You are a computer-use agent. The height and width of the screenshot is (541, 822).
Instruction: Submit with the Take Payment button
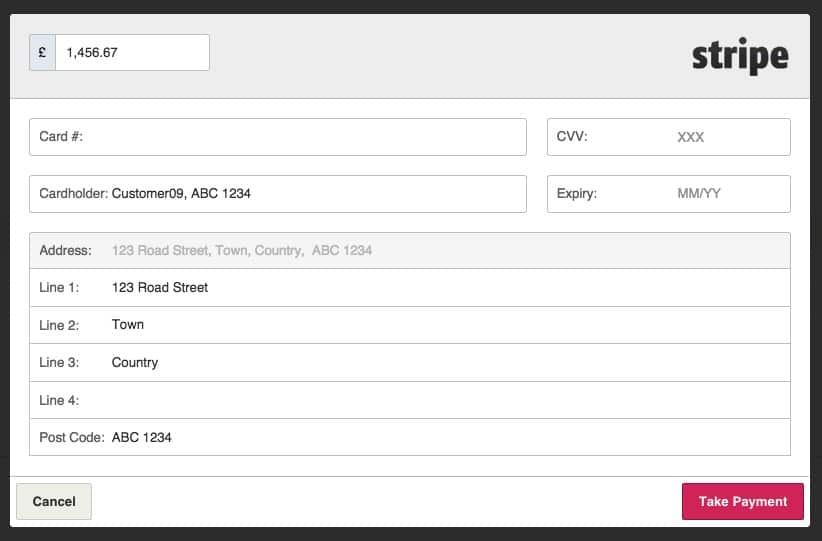(x=742, y=502)
